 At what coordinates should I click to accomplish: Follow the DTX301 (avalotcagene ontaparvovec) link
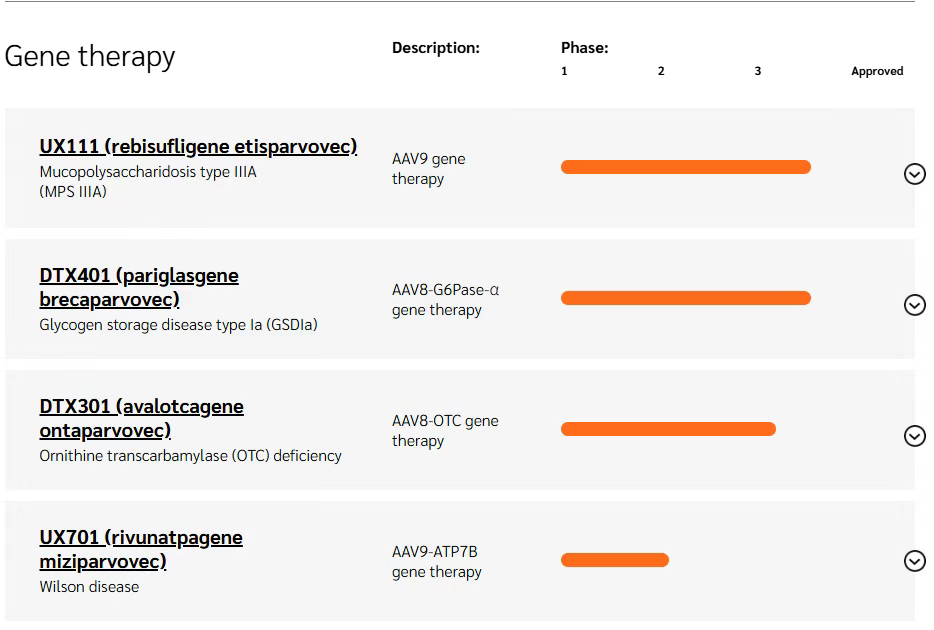141,418
